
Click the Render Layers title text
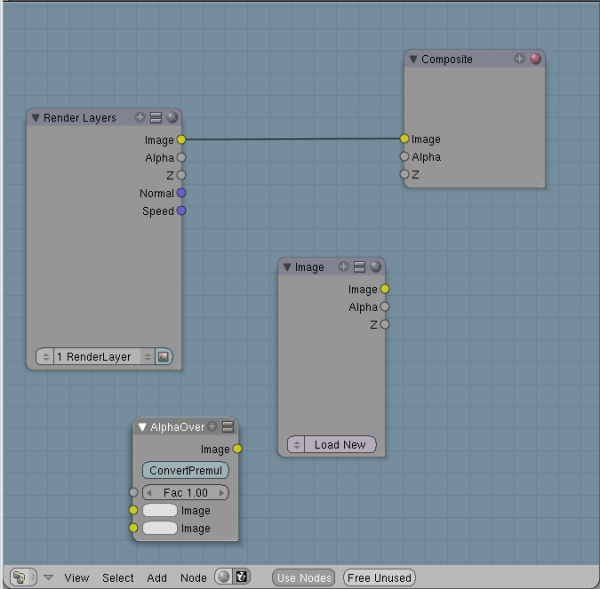coord(80,118)
